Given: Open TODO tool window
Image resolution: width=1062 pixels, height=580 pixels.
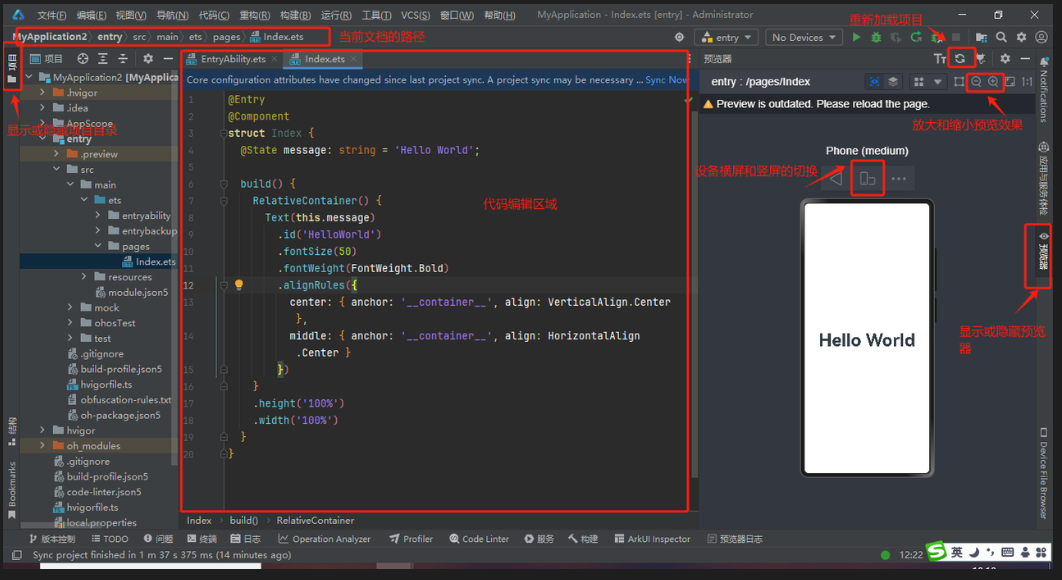Looking at the screenshot, I should 110,539.
